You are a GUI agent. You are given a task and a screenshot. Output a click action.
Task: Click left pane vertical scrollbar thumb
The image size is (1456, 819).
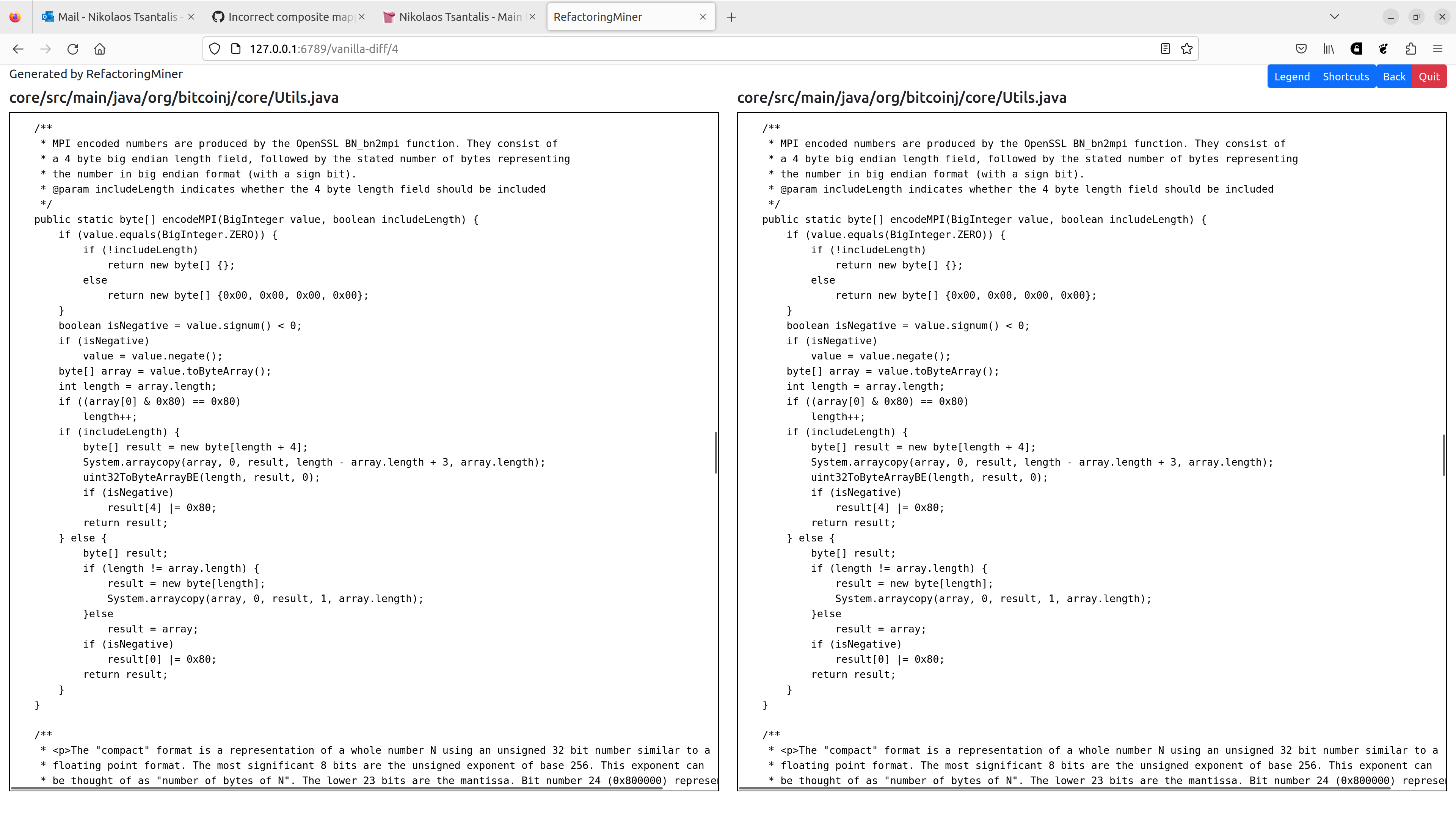pos(715,453)
